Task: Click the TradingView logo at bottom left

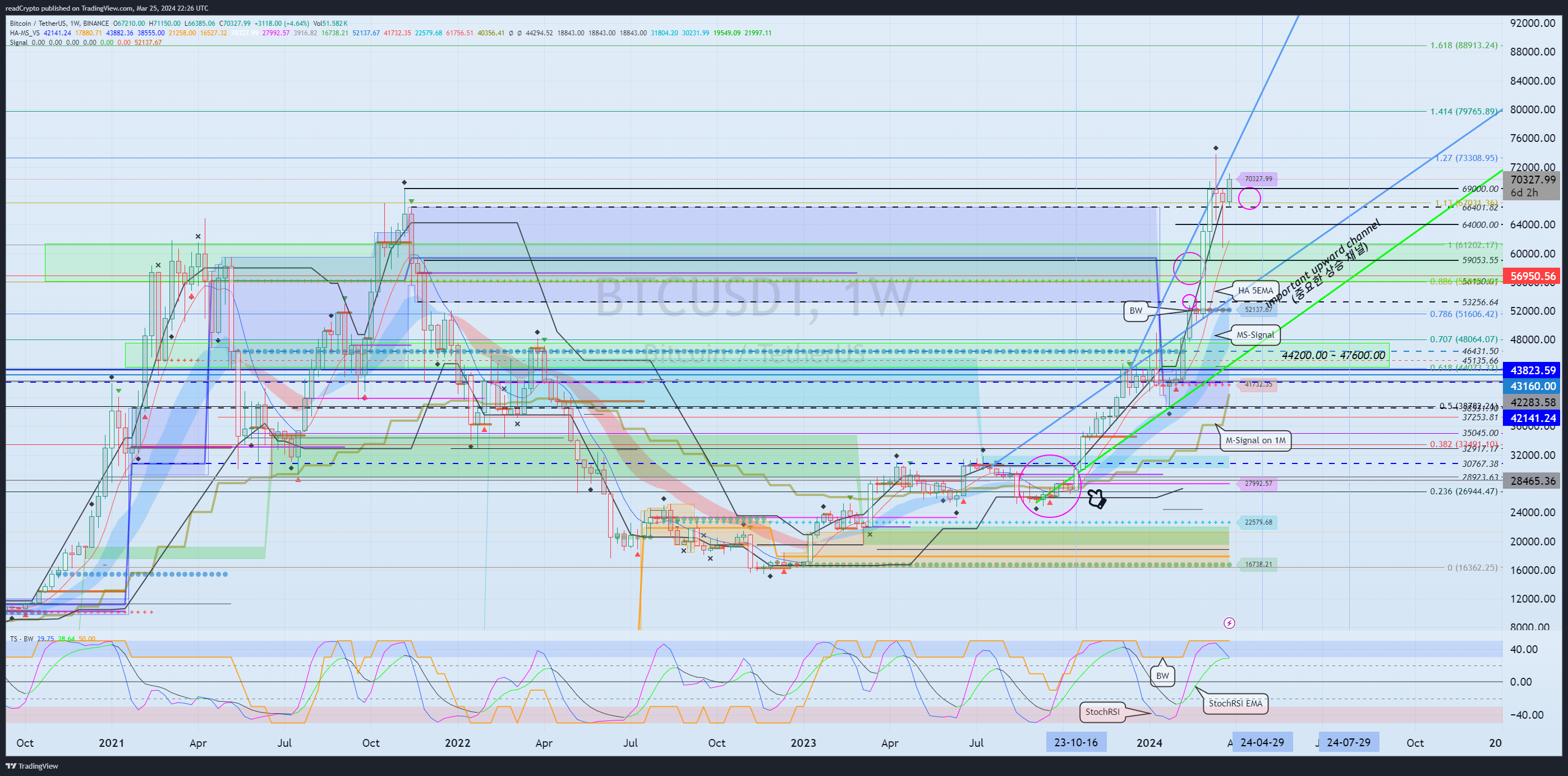Action: point(33,766)
